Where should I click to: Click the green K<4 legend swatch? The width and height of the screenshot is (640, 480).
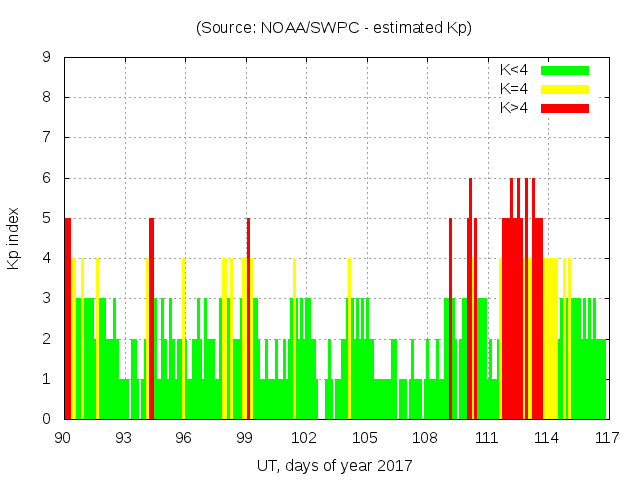tap(564, 70)
